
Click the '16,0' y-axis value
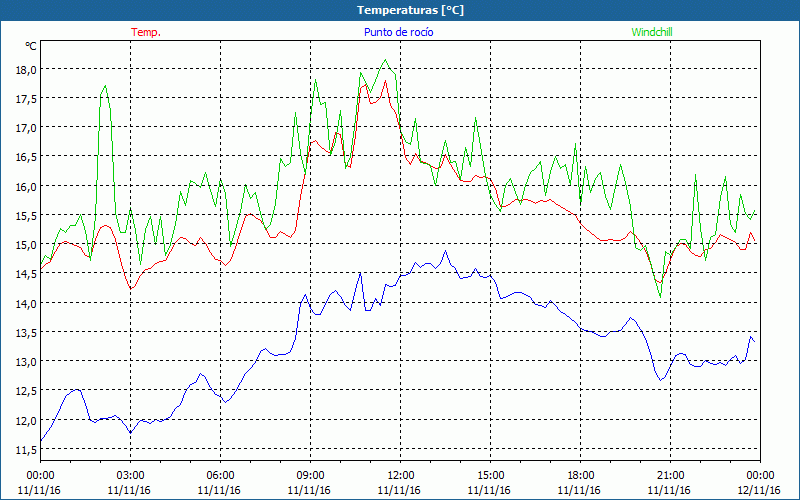point(26,187)
